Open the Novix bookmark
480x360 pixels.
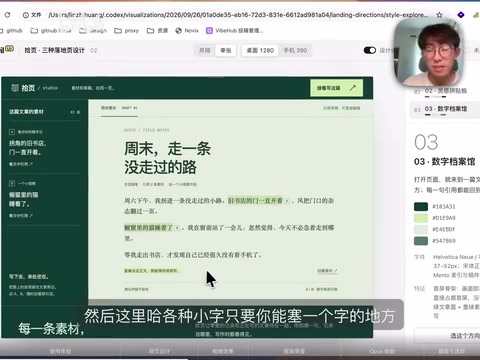point(187,31)
